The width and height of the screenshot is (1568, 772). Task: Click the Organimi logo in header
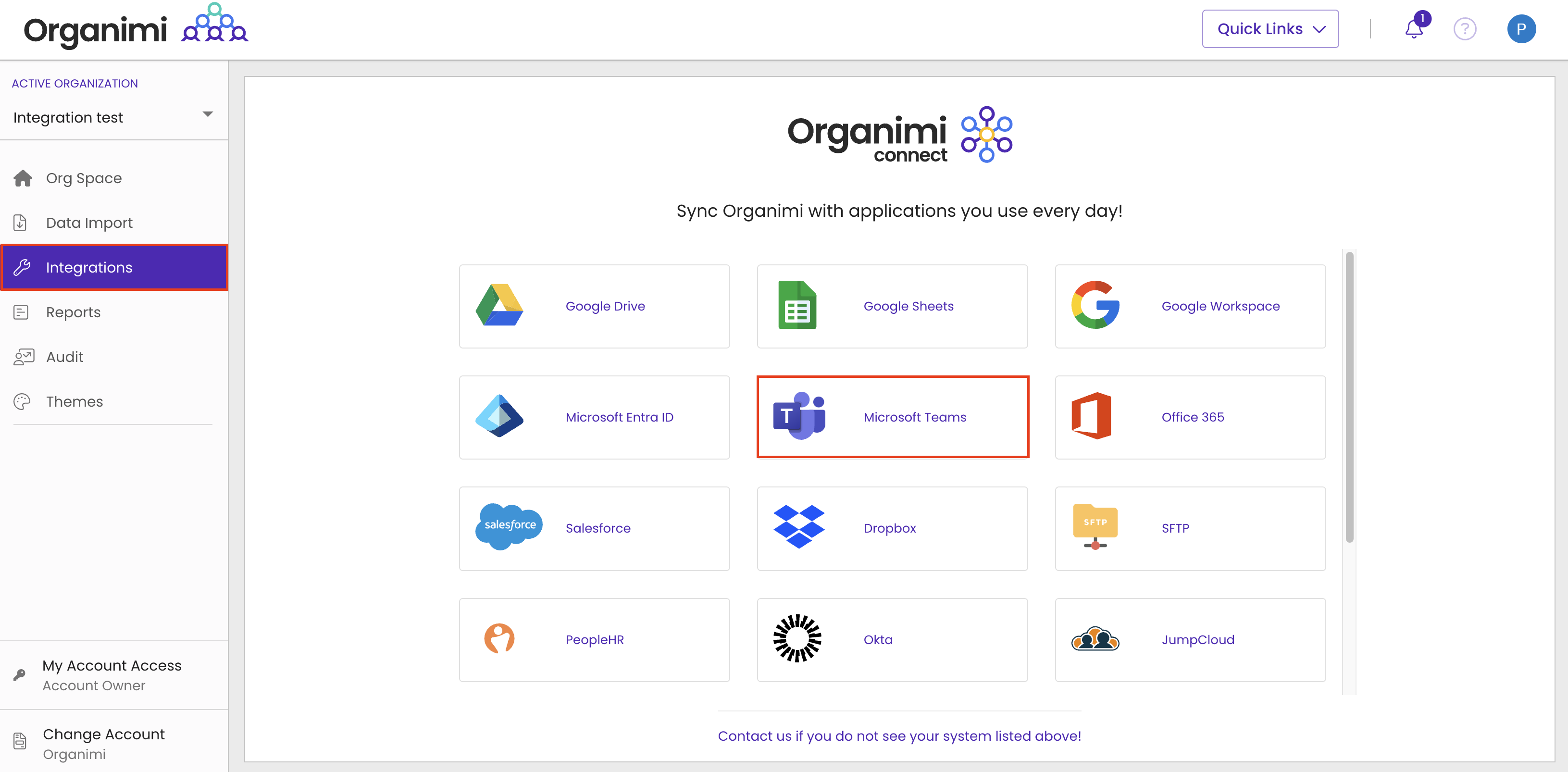(135, 29)
